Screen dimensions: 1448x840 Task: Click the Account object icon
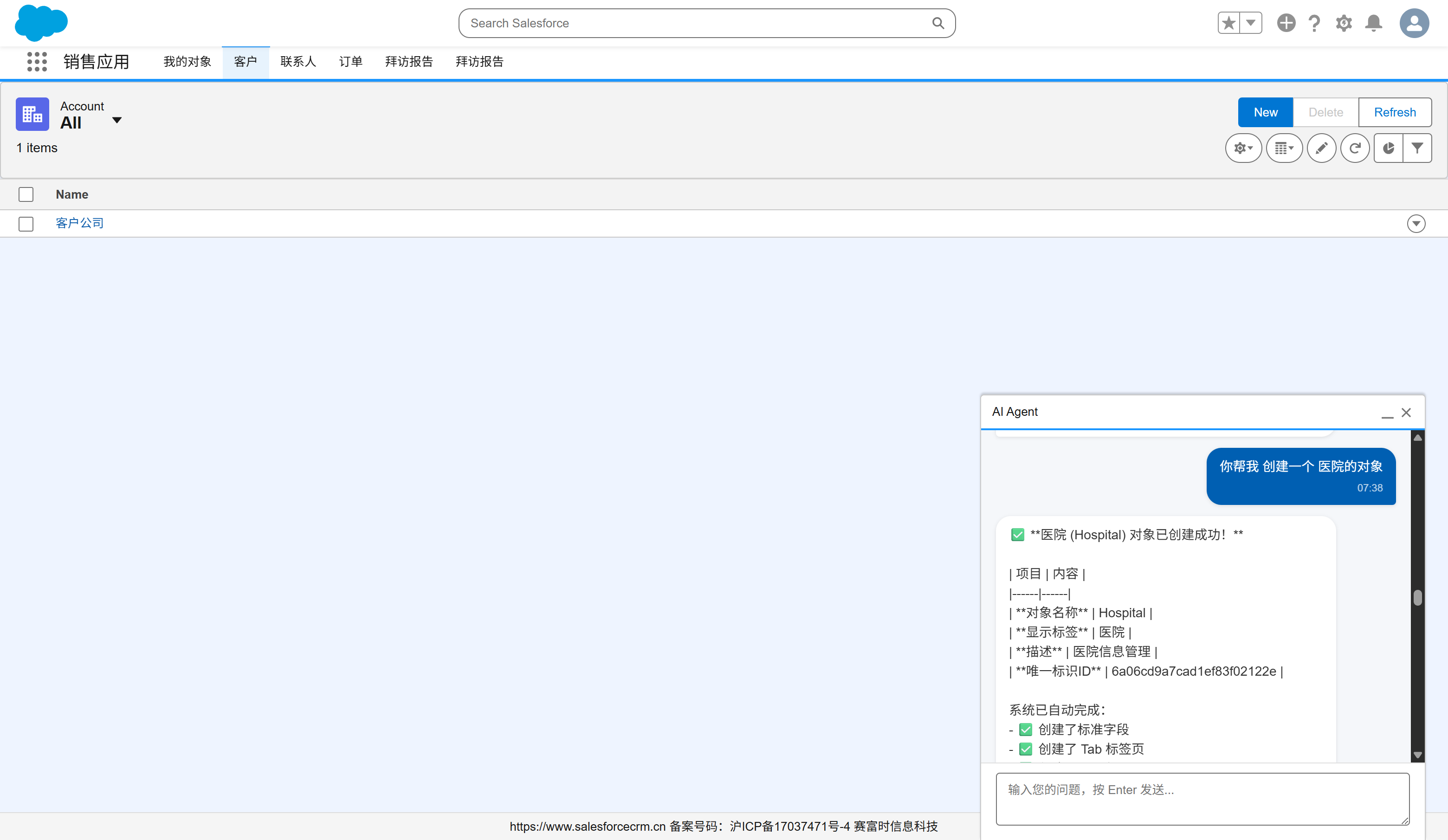click(32, 114)
